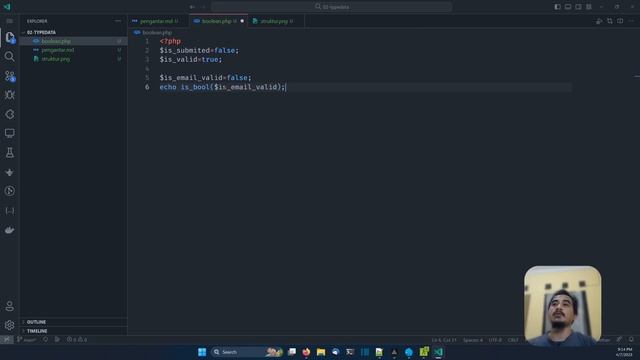Image resolution: width=640 pixels, height=360 pixels.
Task: Open the customize layout icon
Action: click(589, 7)
